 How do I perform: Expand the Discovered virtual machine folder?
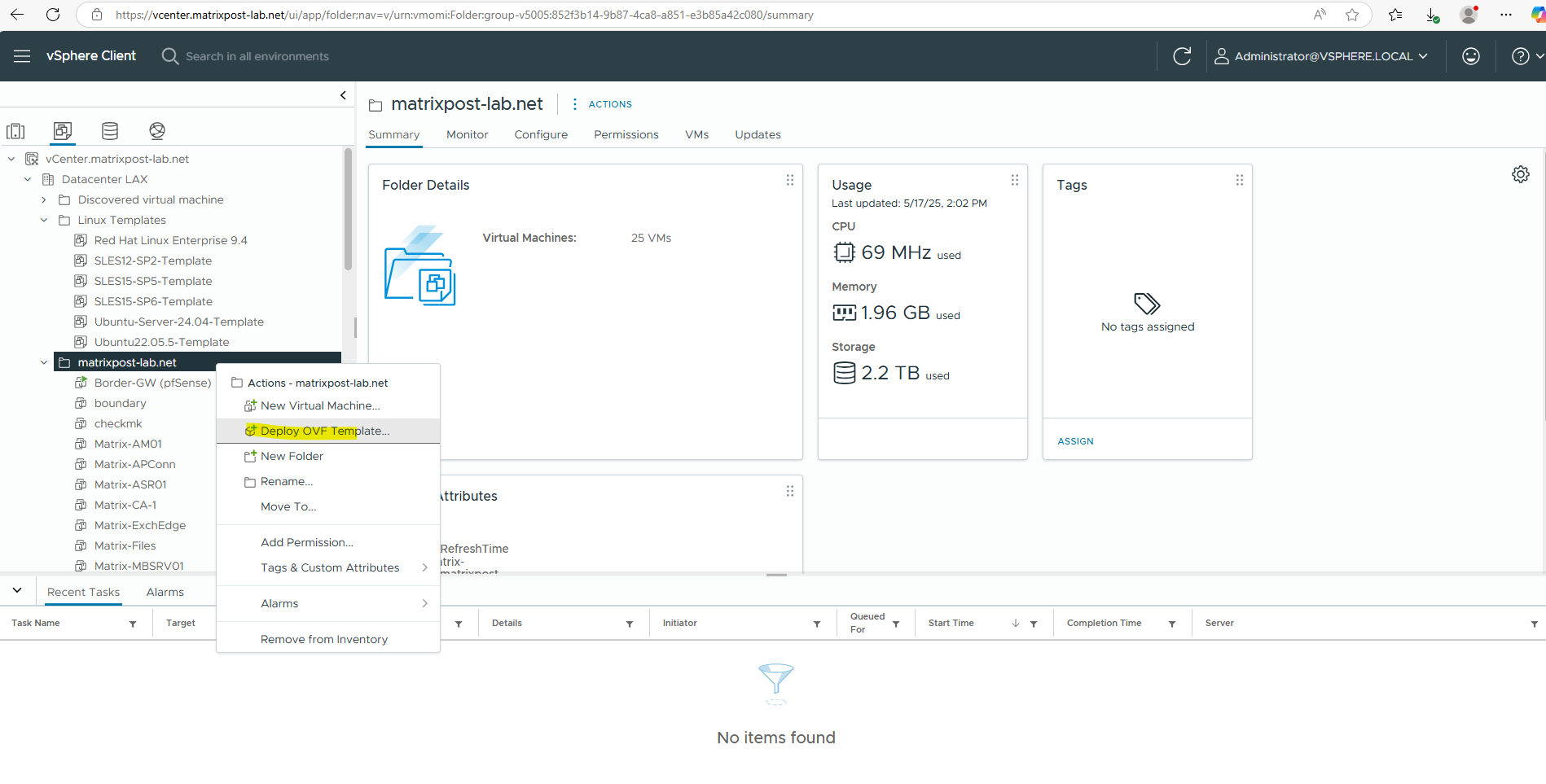(x=44, y=199)
